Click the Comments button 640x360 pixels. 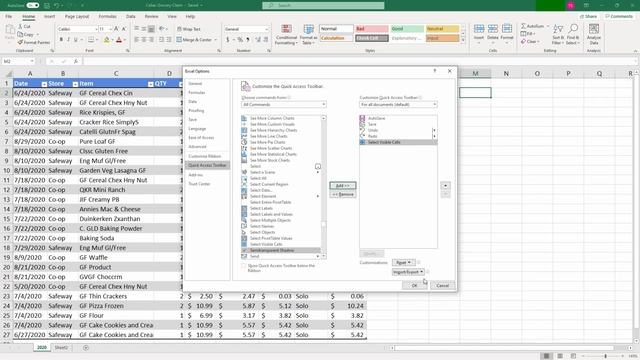pos(619,16)
